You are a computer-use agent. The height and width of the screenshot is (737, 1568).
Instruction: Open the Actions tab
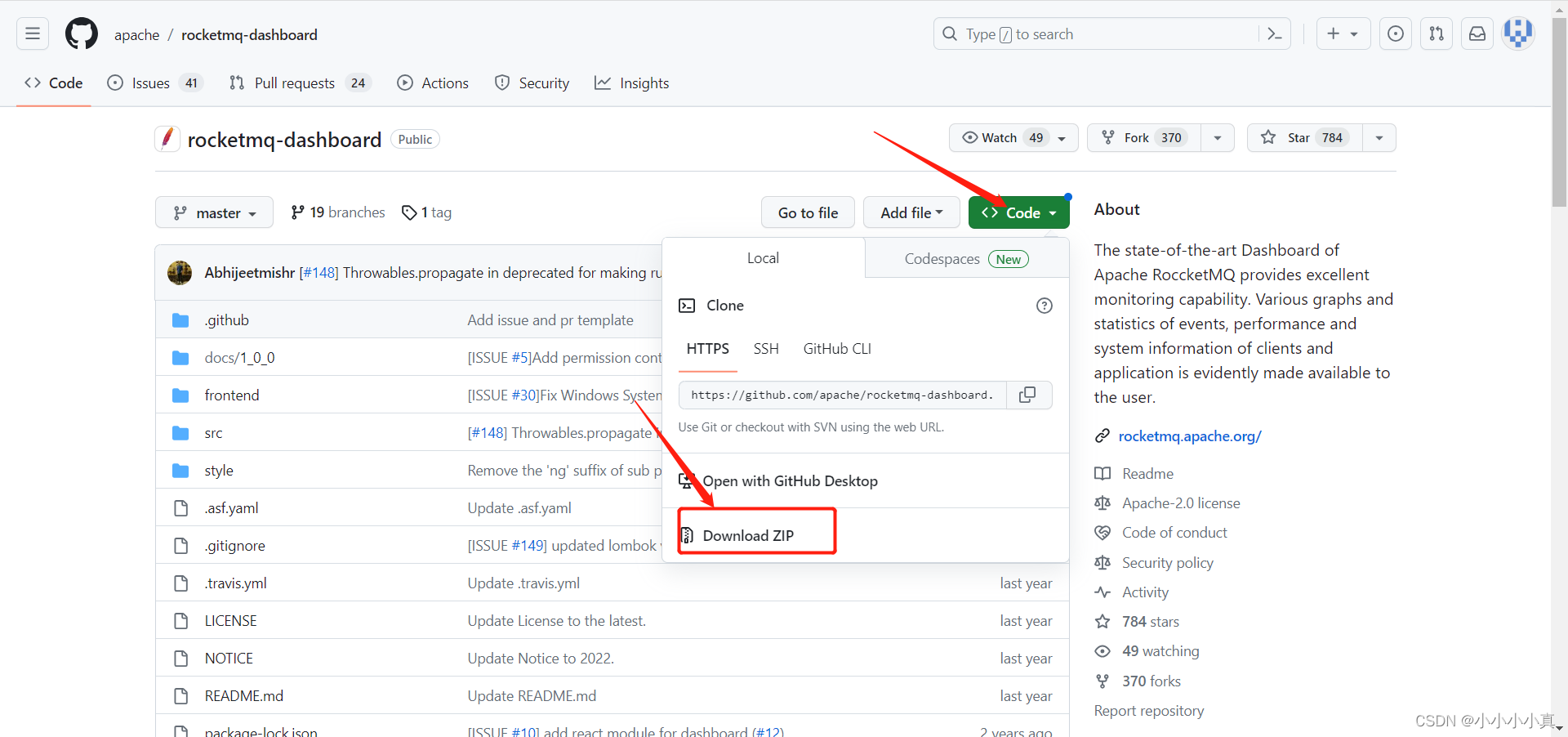pos(433,83)
